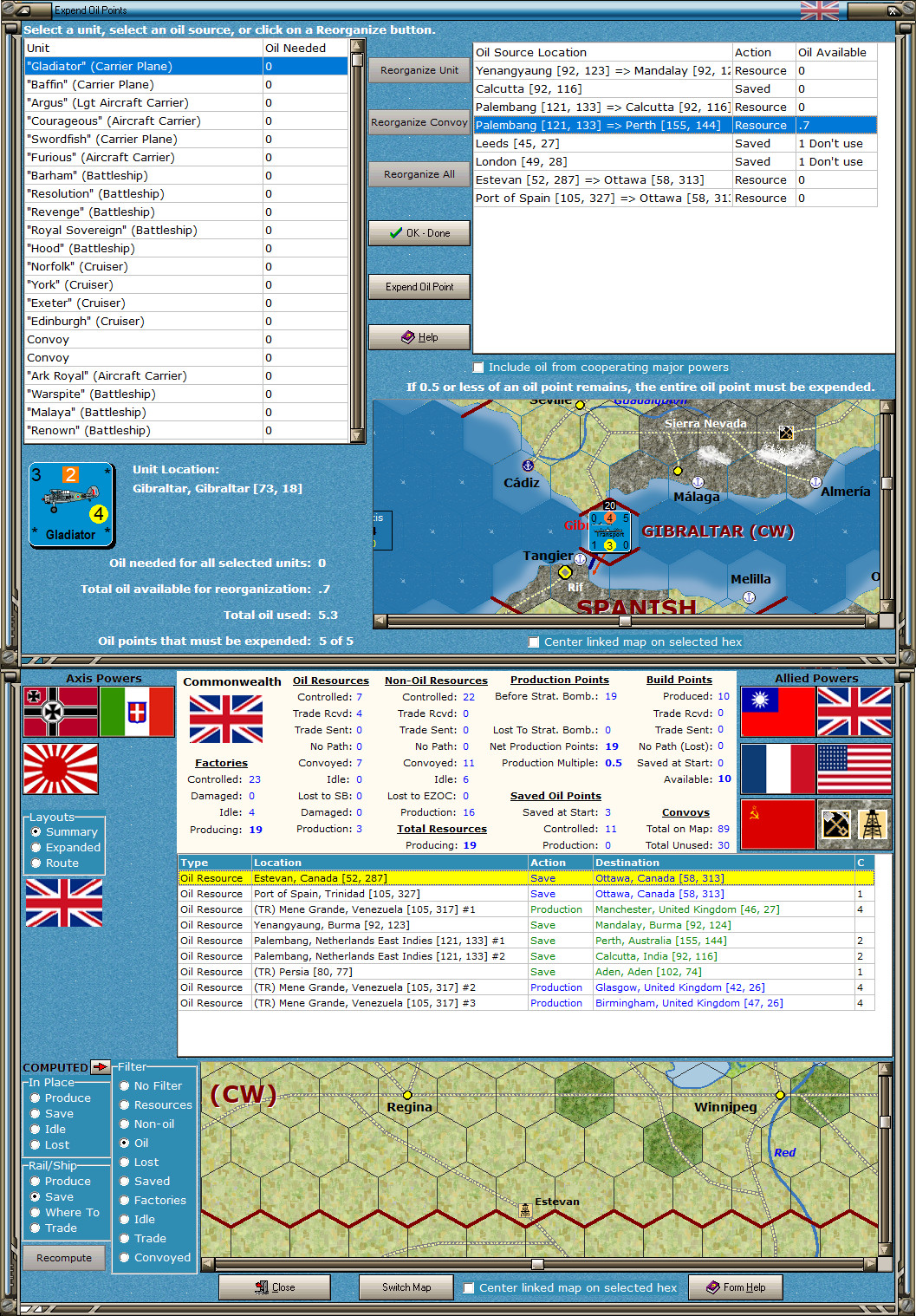The image size is (916, 1316).
Task: Click the Melilla port marker on map
Action: [x=749, y=597]
